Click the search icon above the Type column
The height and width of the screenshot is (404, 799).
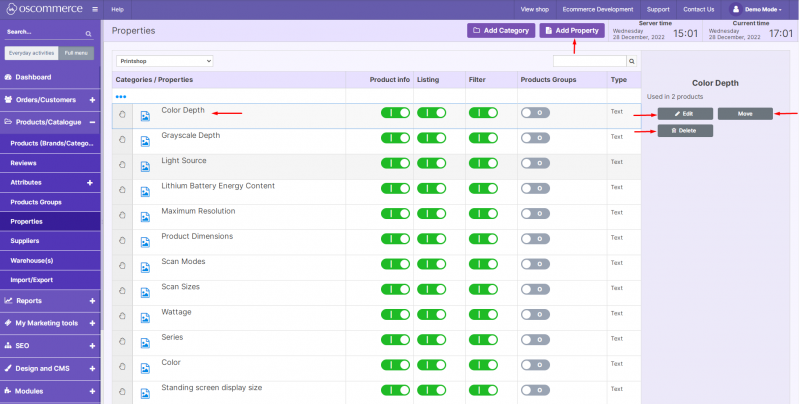pyautogui.click(x=632, y=61)
